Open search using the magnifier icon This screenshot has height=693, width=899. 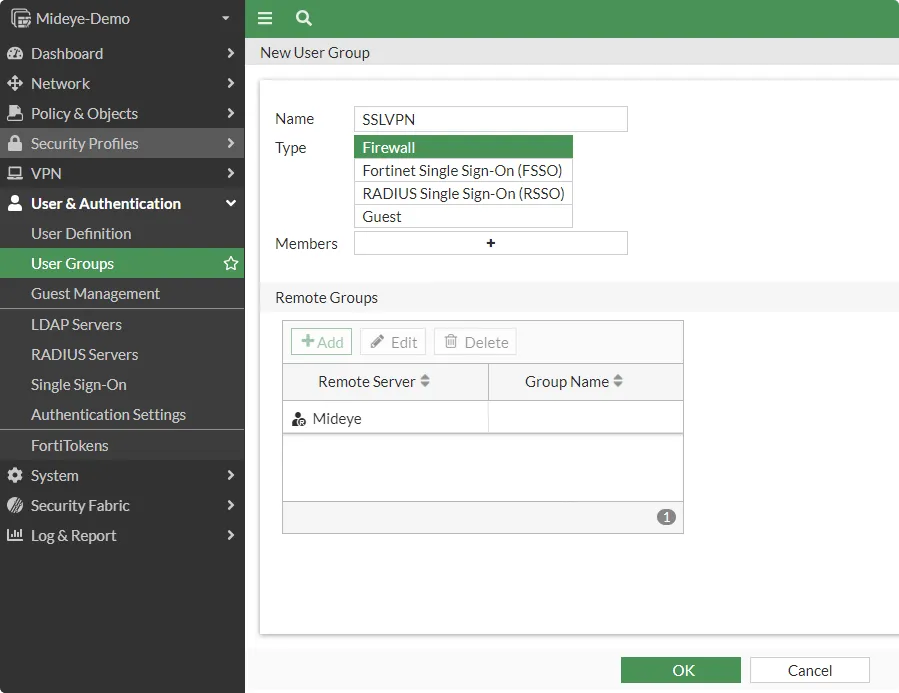pyautogui.click(x=303, y=18)
